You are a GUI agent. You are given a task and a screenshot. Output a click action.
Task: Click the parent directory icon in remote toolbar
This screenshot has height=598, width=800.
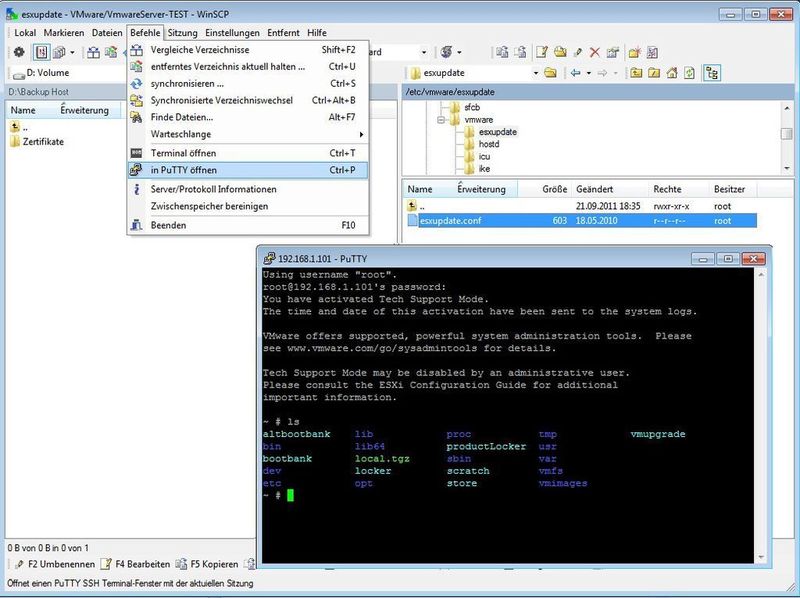click(x=636, y=73)
